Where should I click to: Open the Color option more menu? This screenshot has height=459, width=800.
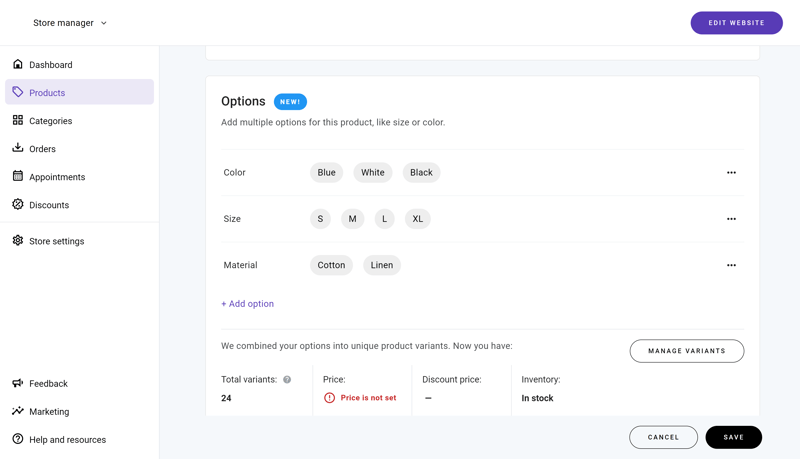(731, 172)
